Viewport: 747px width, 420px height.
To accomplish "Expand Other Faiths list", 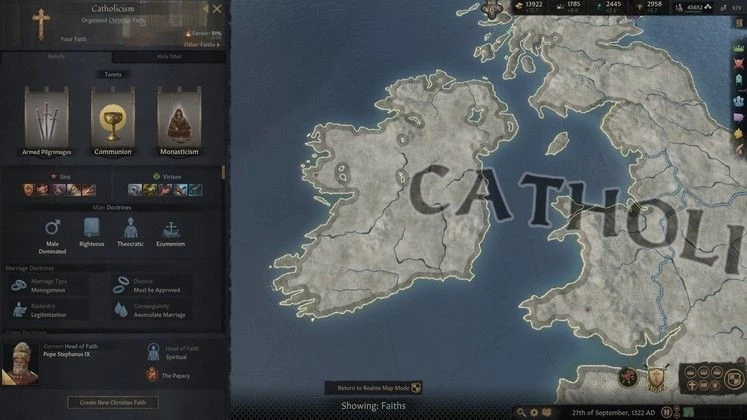I will click(x=202, y=45).
